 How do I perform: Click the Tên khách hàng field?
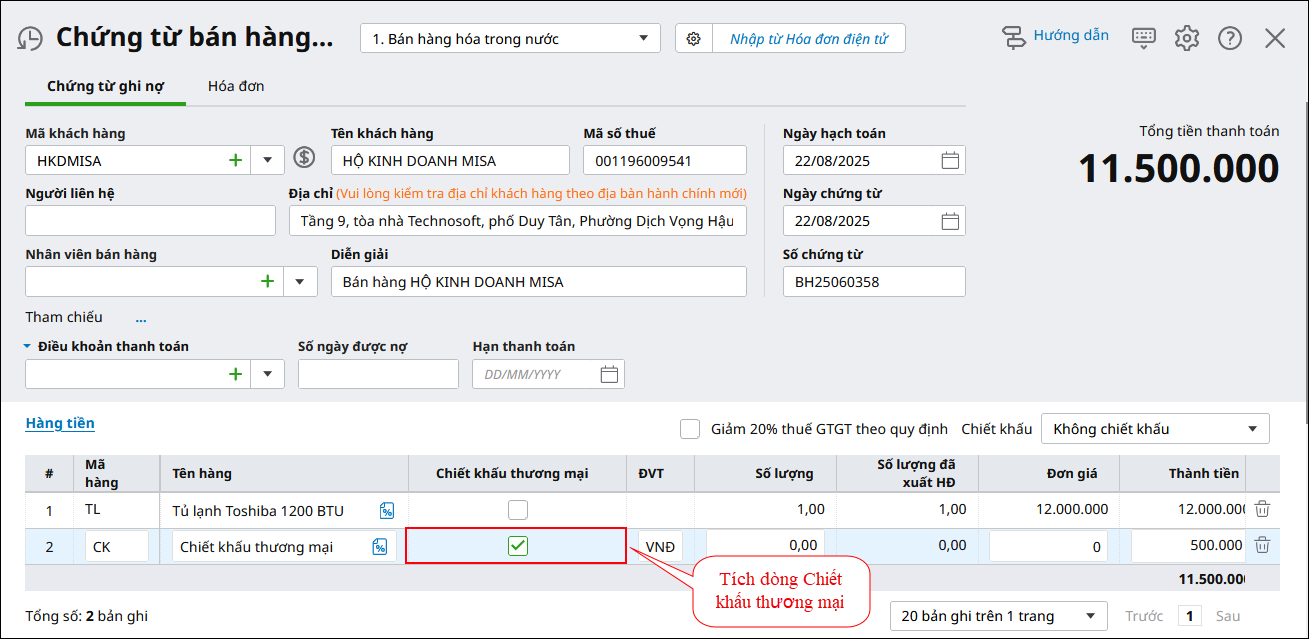pyautogui.click(x=450, y=160)
